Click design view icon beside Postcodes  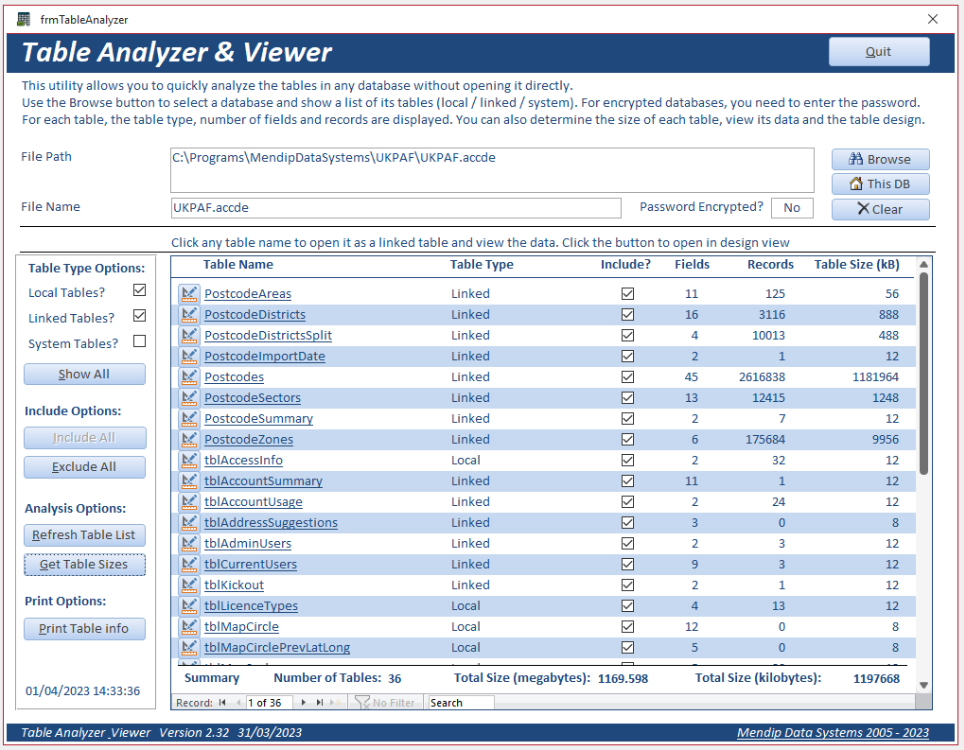click(189, 377)
